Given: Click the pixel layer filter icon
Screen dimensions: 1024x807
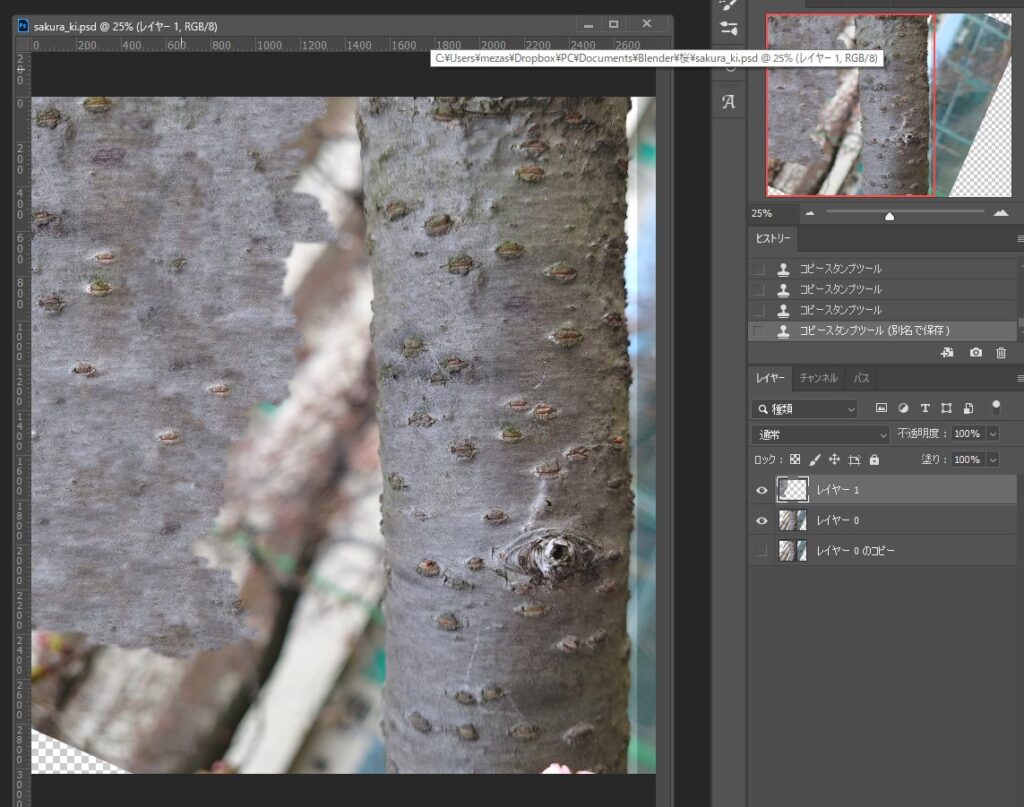Looking at the screenshot, I should [x=881, y=408].
